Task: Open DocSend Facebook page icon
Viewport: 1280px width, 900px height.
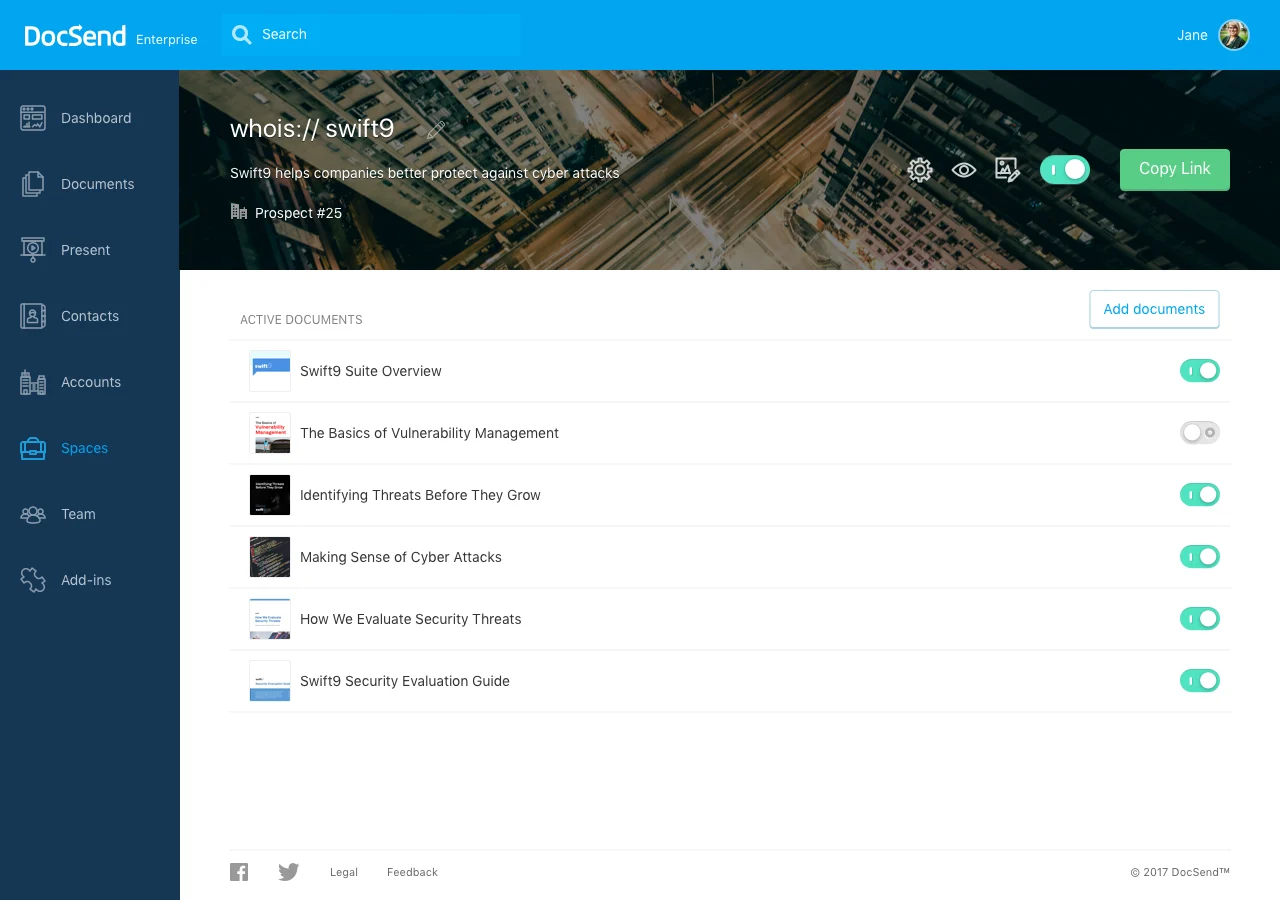Action: tap(239, 872)
